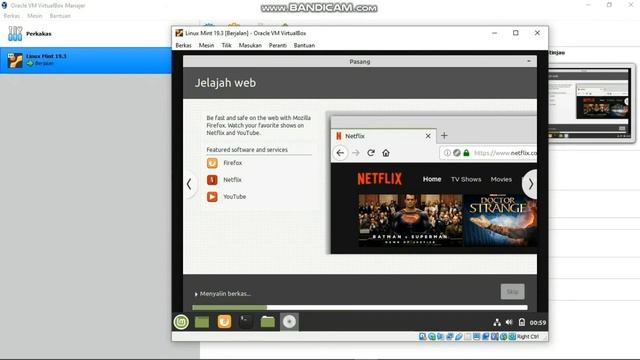Click the Netflix icon in featured software list
The height and width of the screenshot is (360, 640).
pos(212,180)
